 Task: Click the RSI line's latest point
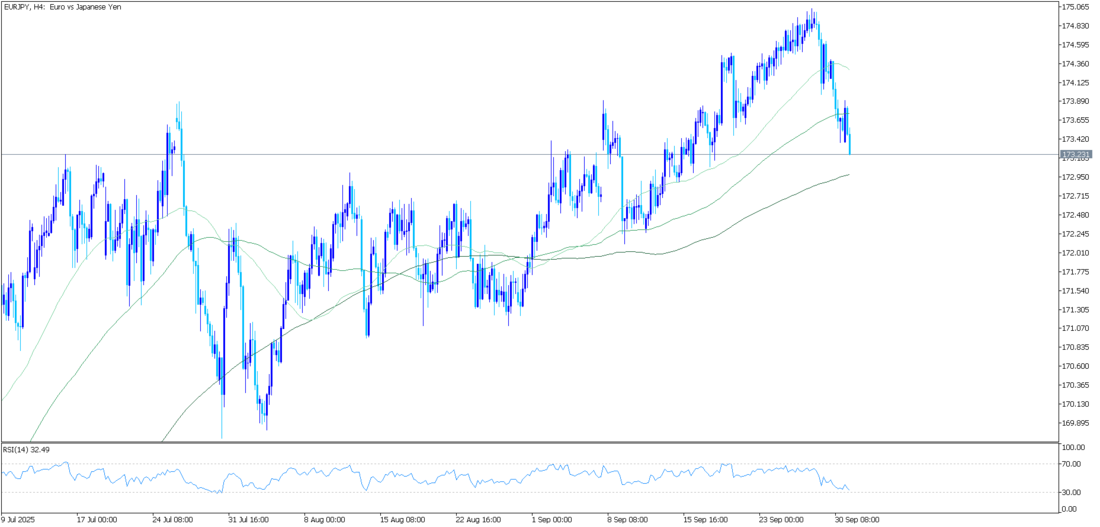coord(849,489)
